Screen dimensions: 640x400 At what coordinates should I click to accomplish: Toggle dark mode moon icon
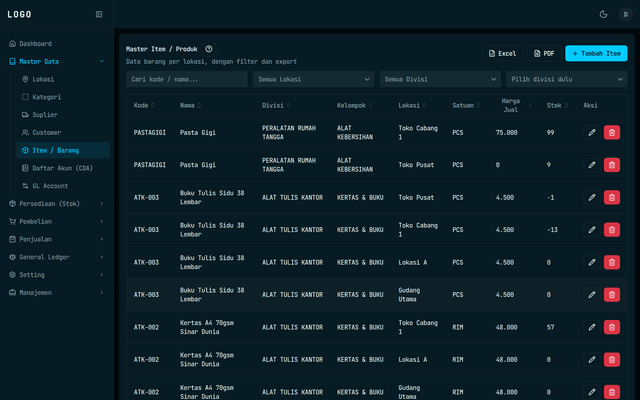point(603,14)
